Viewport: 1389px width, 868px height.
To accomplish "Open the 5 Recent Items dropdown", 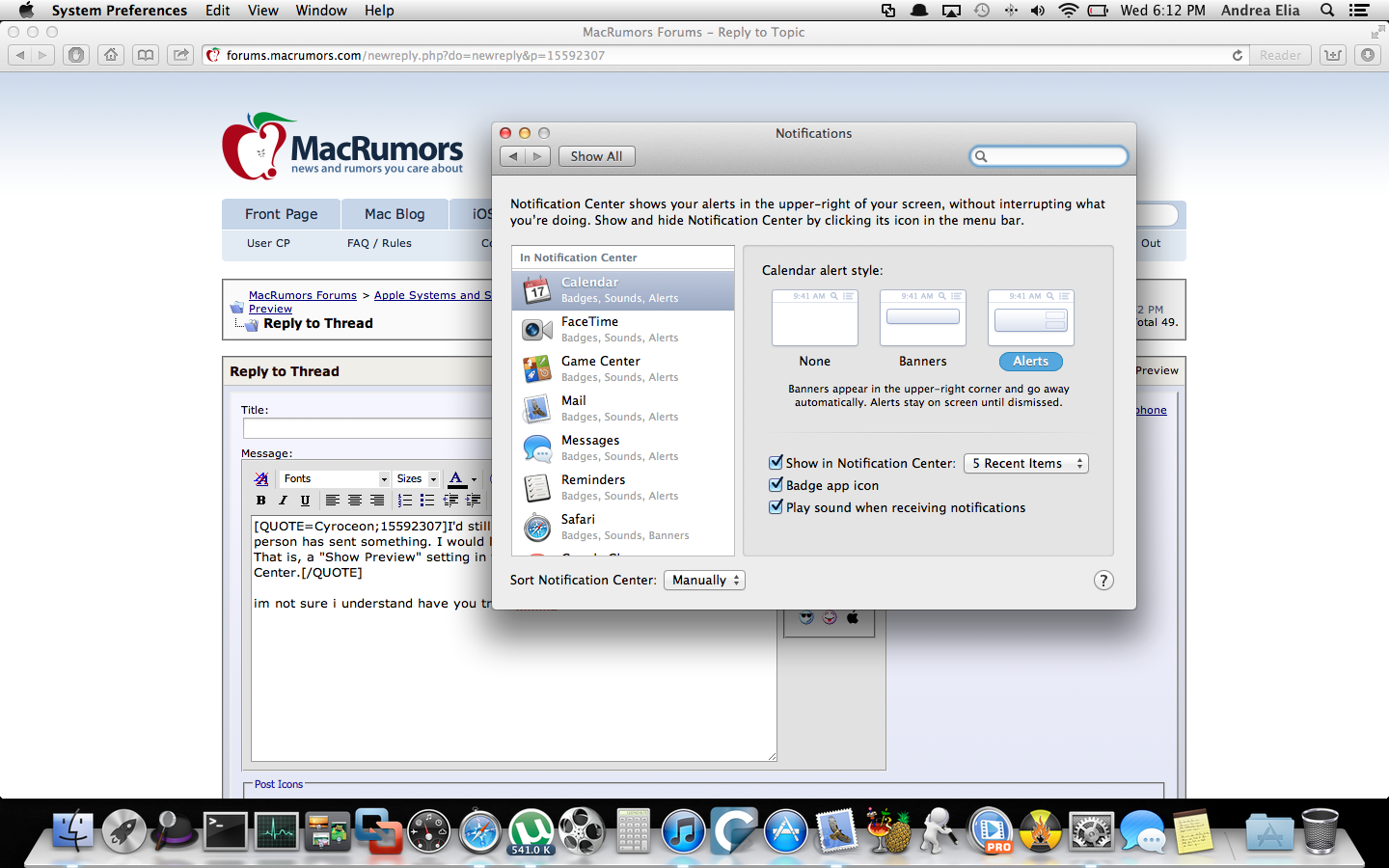I will click(x=1026, y=464).
